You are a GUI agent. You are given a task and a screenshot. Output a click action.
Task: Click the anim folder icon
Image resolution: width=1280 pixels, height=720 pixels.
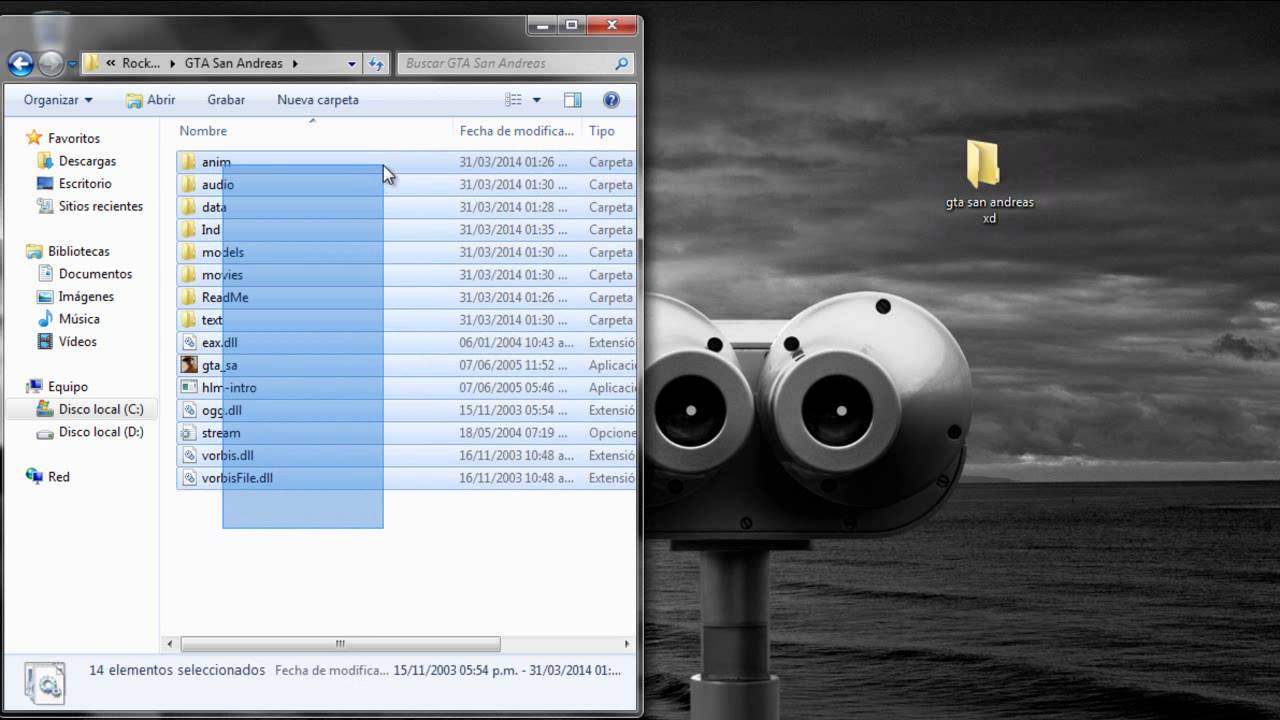point(189,162)
